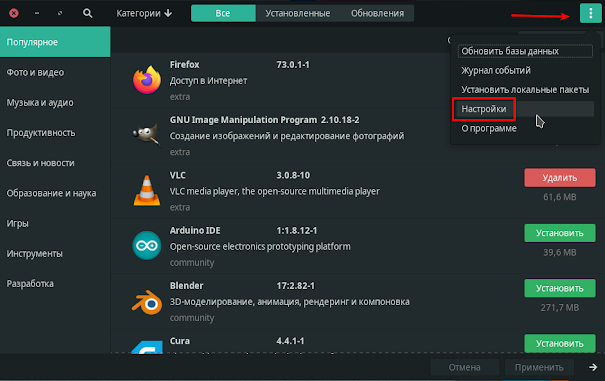This screenshot has width=605, height=381.
Task: Click the Arduino IDE icon
Action: (x=147, y=246)
